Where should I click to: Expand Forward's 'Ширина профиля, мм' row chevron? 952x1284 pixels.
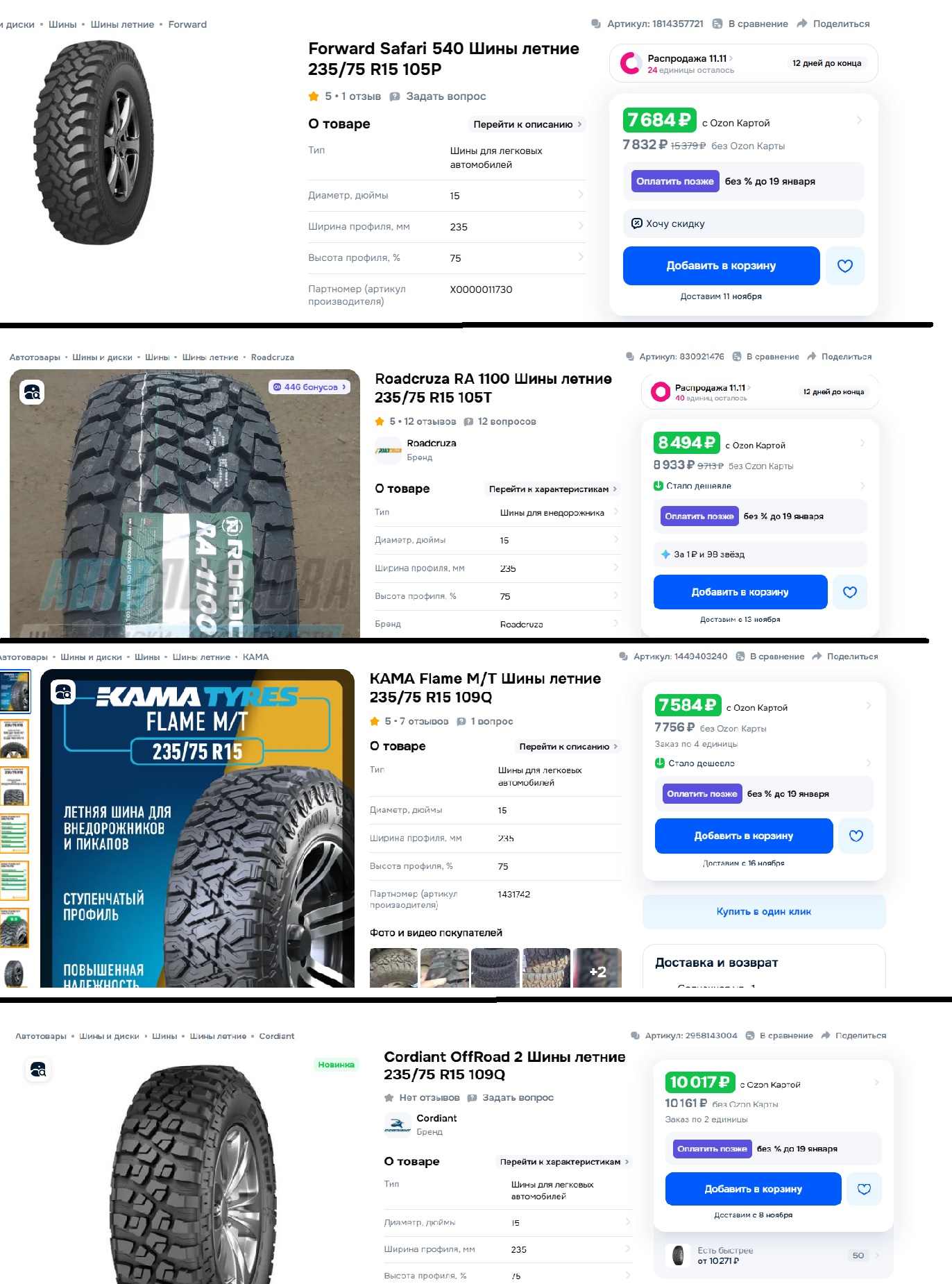tap(581, 226)
